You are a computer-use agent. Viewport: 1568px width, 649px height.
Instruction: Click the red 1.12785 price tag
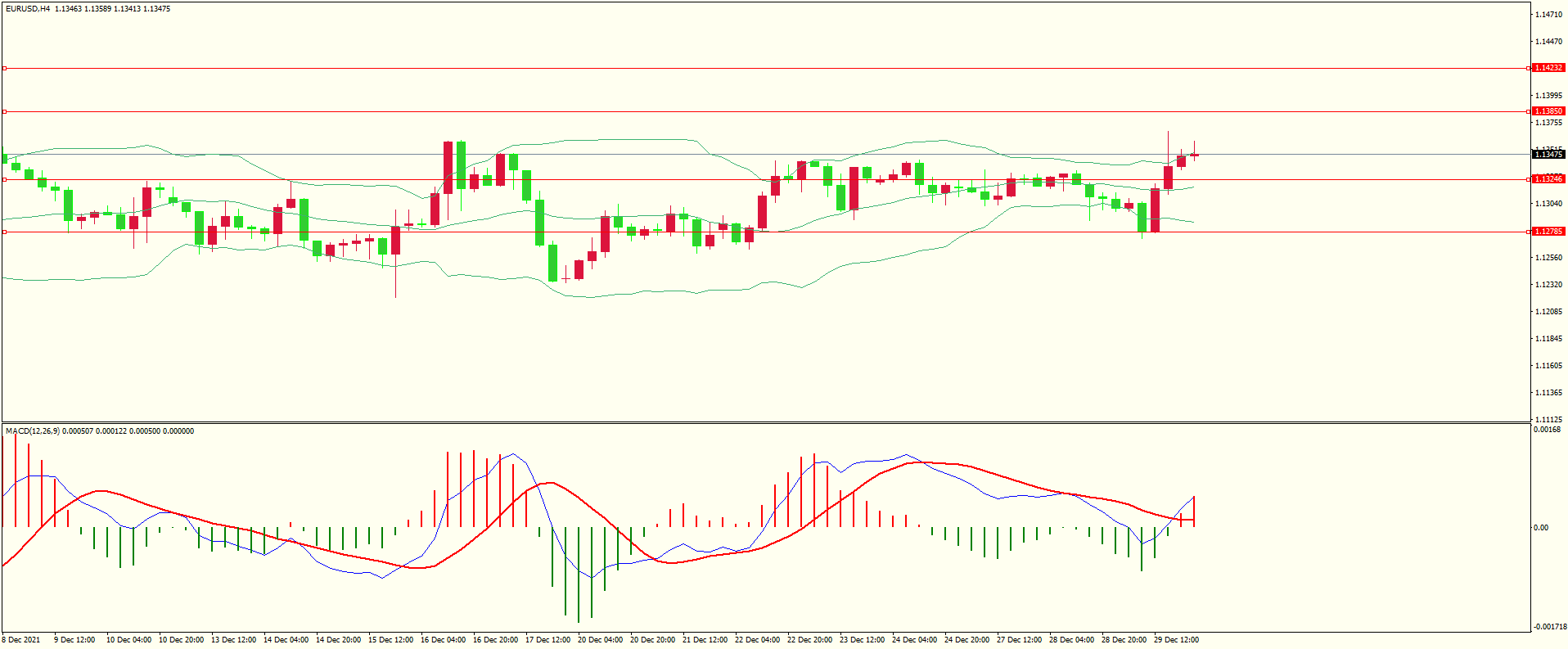(1548, 232)
